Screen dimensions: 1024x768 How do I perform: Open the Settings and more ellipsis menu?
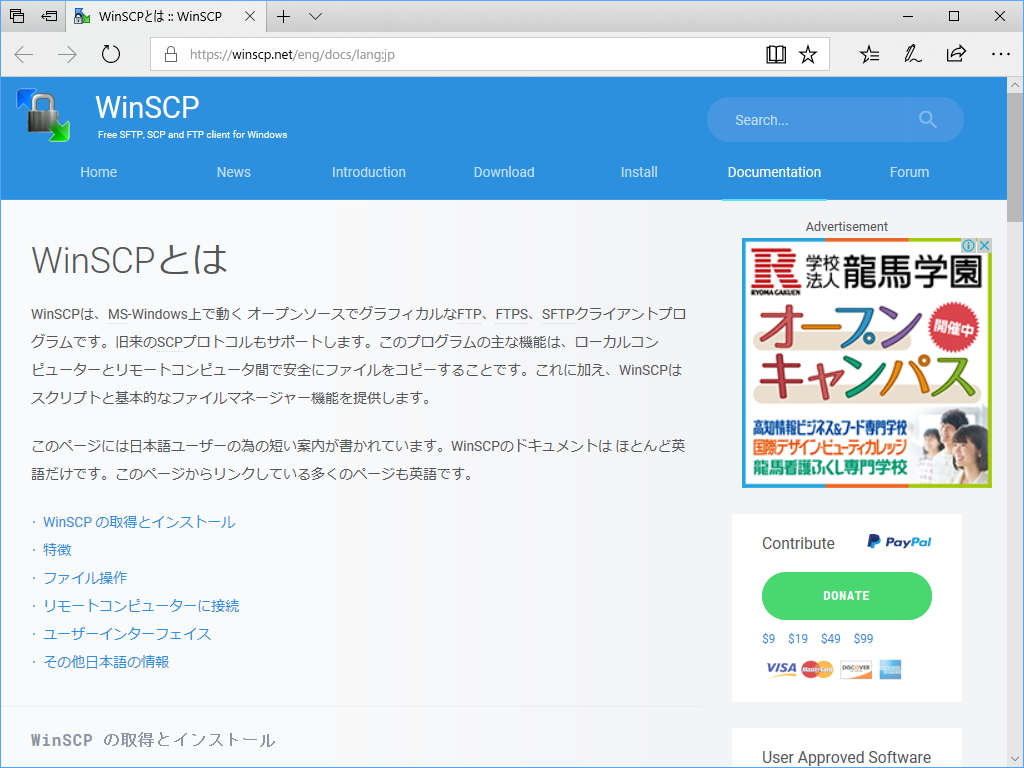coord(1001,54)
